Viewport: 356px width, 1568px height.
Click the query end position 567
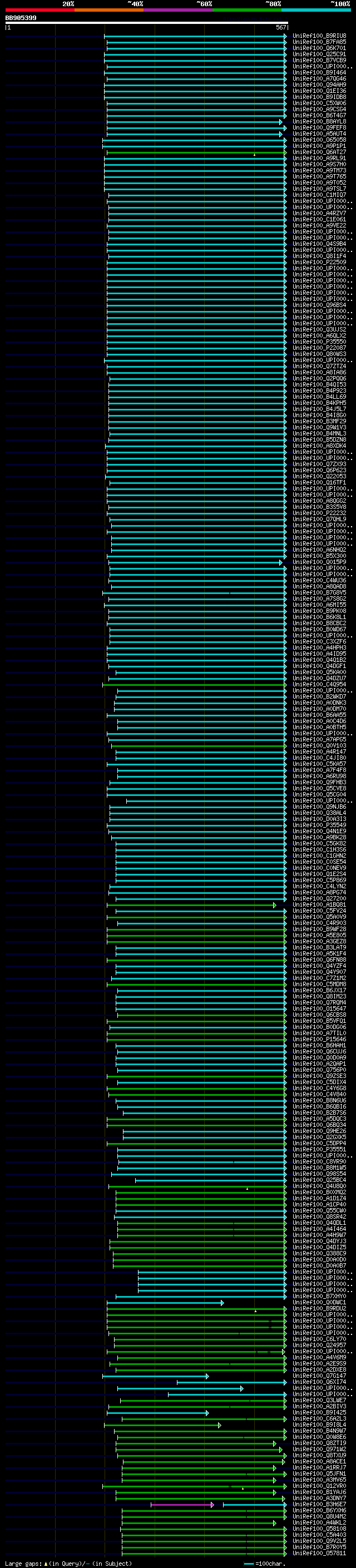click(x=280, y=27)
